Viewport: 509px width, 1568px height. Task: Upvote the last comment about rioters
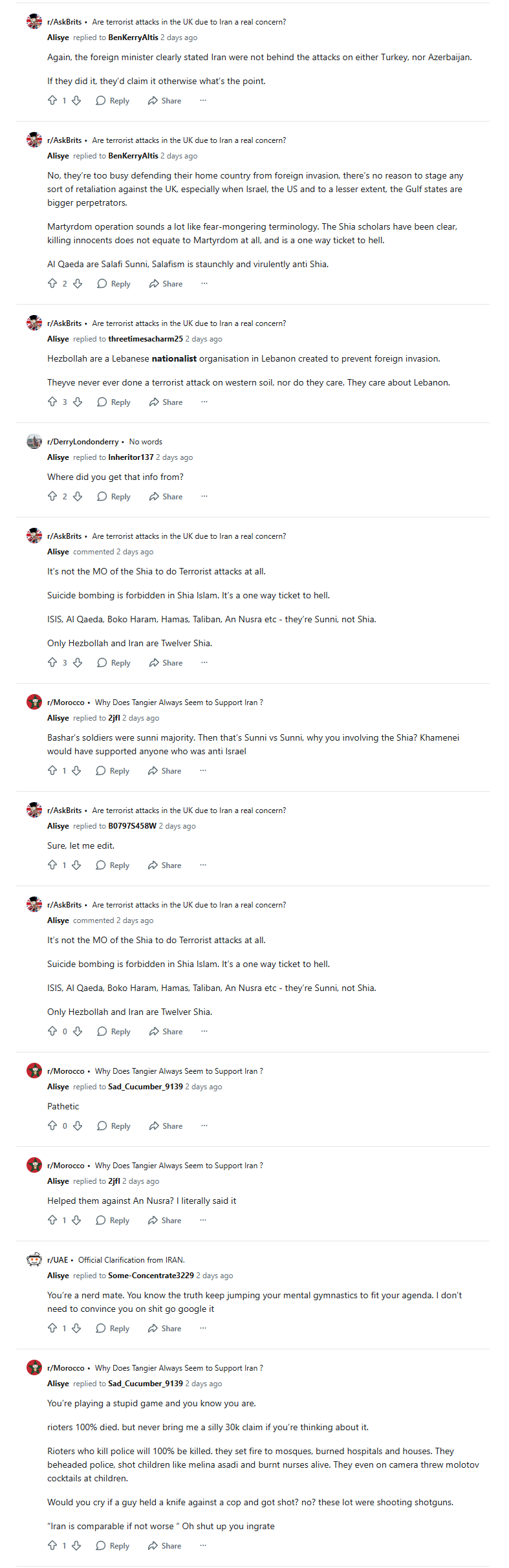[x=52, y=1545]
